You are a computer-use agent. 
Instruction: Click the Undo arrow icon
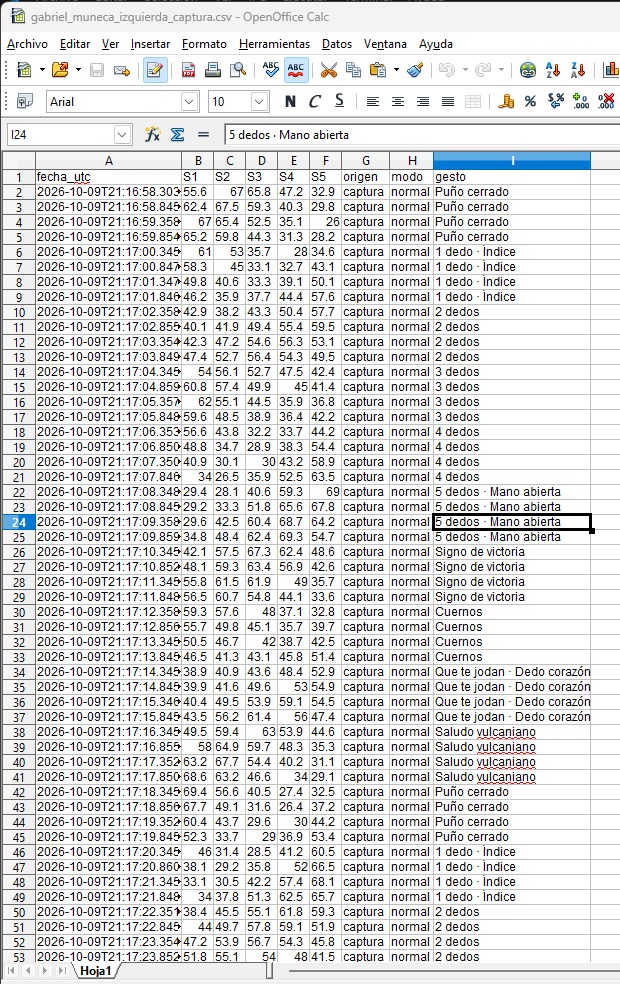447,70
